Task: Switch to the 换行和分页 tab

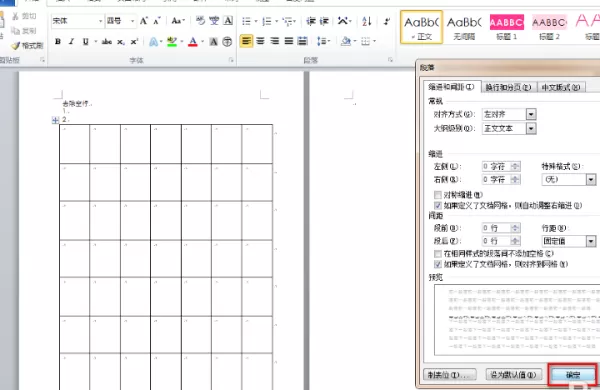Action: [x=509, y=87]
